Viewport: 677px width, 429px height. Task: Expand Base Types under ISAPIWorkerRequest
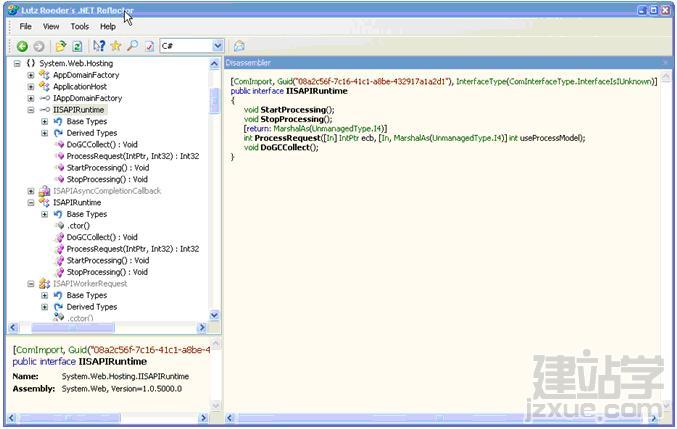44,296
